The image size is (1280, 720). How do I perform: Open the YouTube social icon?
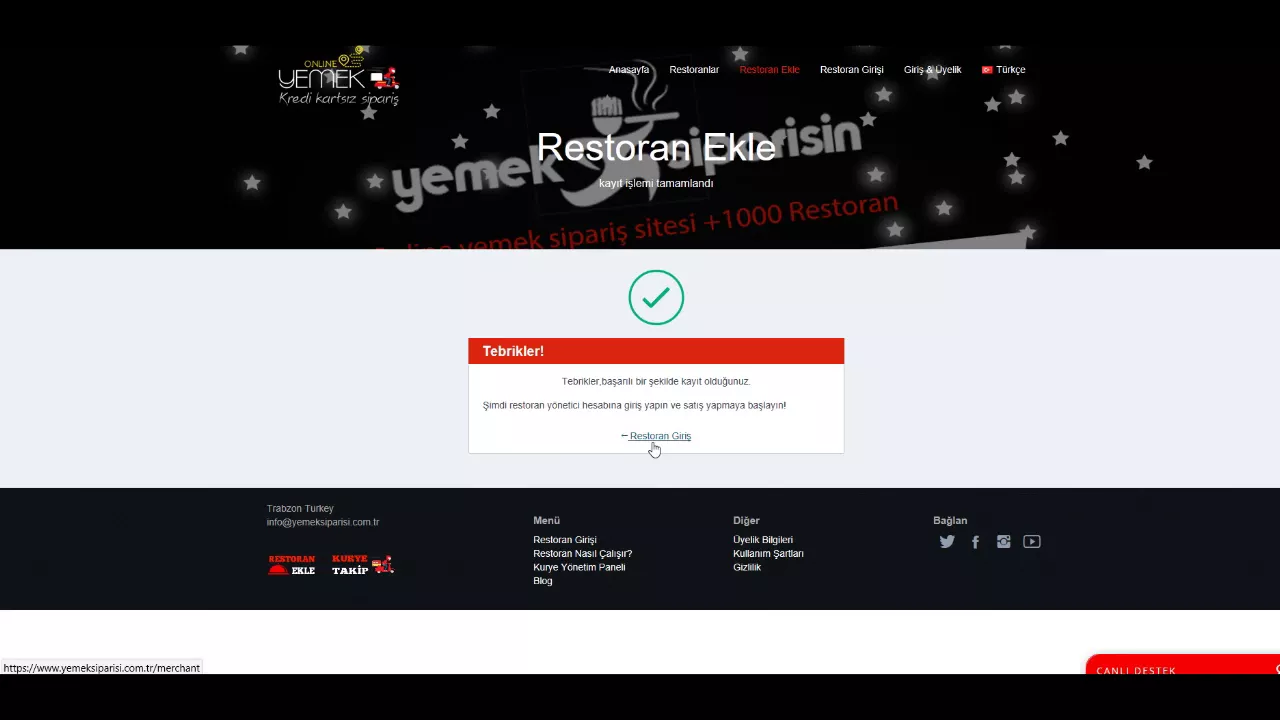pyautogui.click(x=1032, y=542)
